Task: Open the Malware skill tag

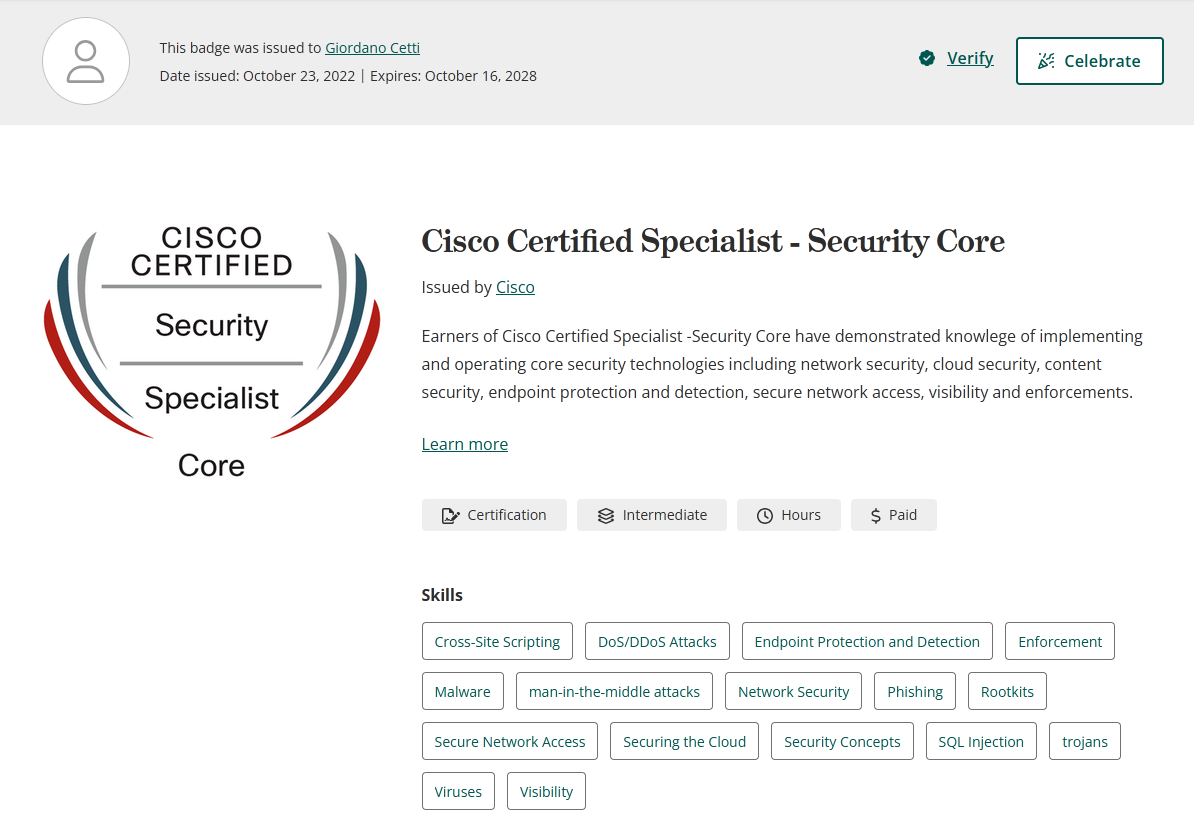Action: [x=462, y=691]
